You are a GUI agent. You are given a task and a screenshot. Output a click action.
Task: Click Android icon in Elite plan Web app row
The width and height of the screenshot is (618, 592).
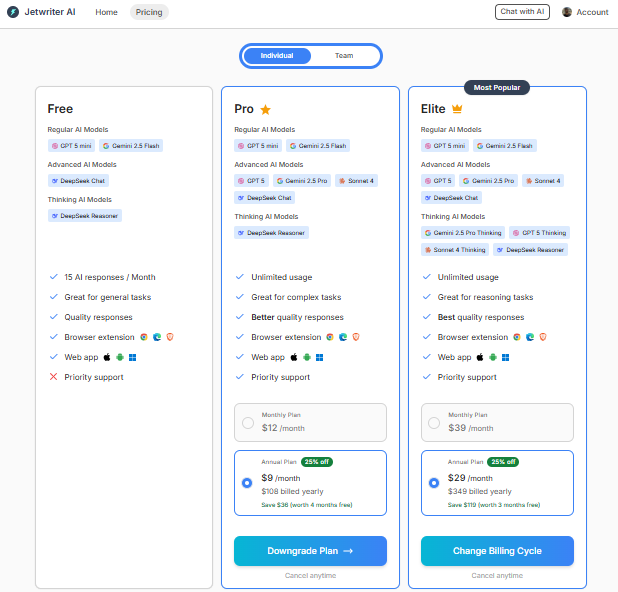(x=493, y=357)
